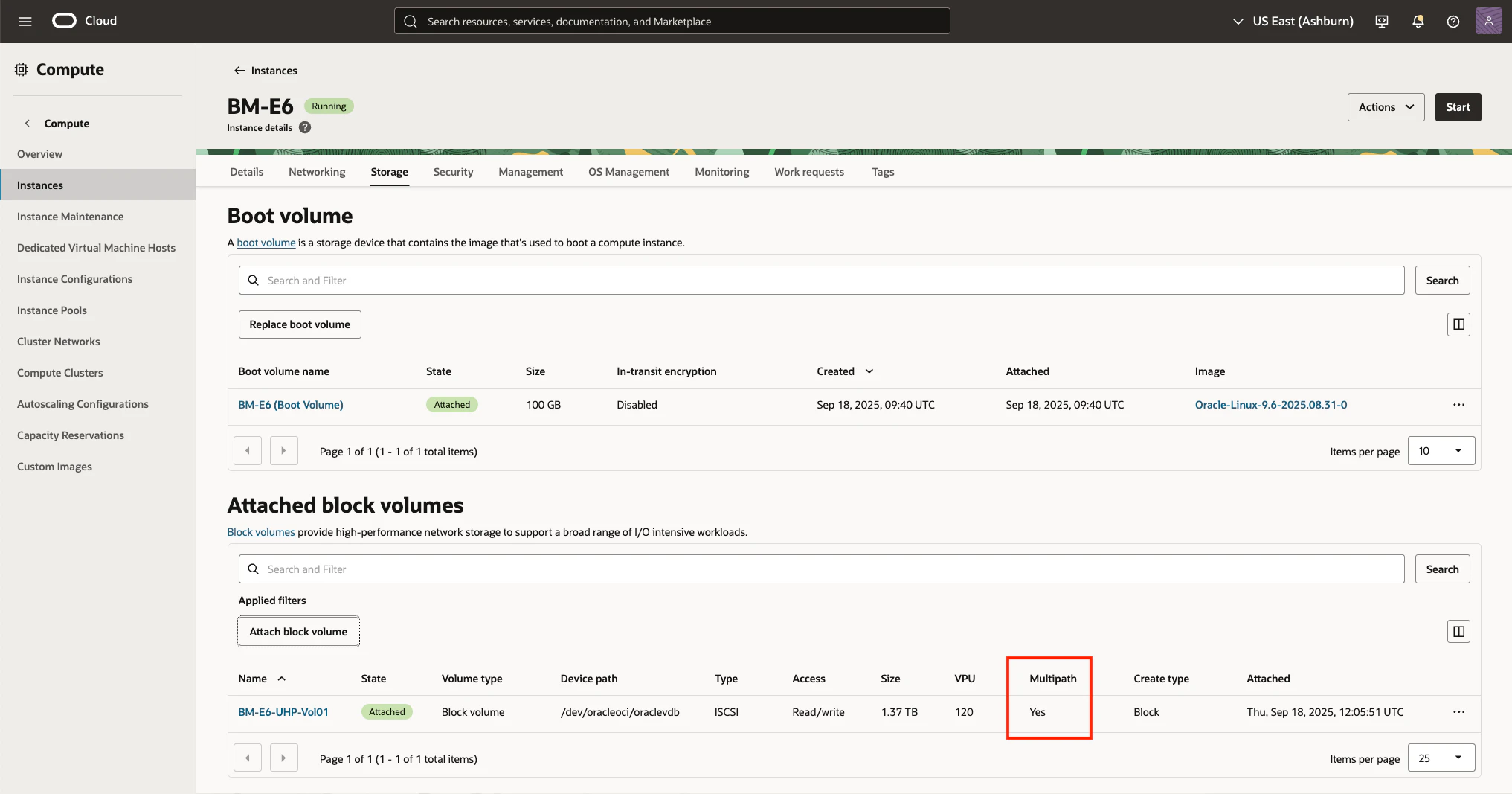This screenshot has width=1512, height=794.
Task: Open the user profile avatar
Action: click(1489, 21)
